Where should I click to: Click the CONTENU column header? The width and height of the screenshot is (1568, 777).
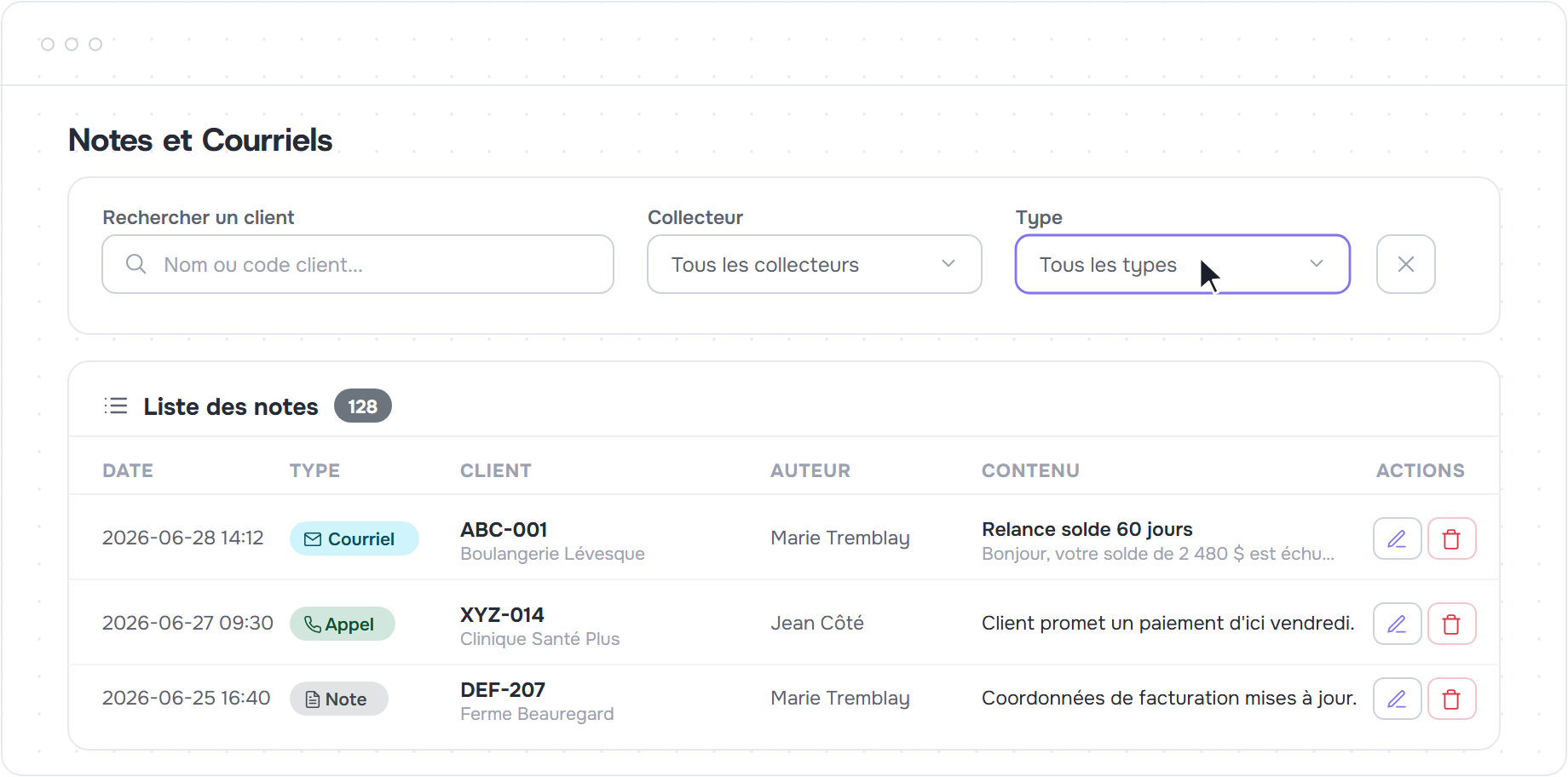click(x=1030, y=470)
